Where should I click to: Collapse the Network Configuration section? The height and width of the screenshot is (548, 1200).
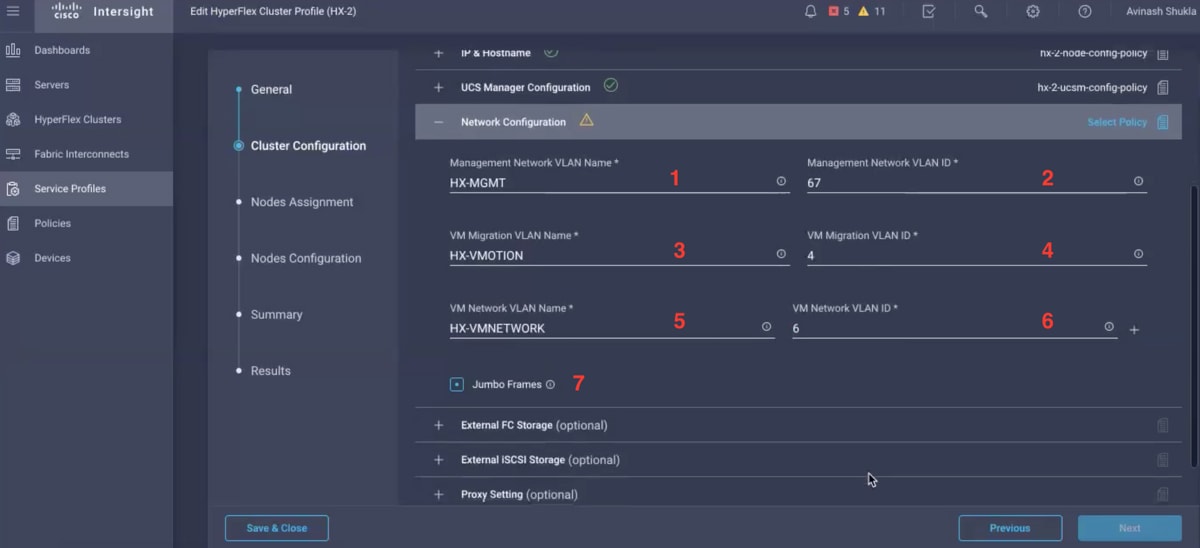point(438,122)
